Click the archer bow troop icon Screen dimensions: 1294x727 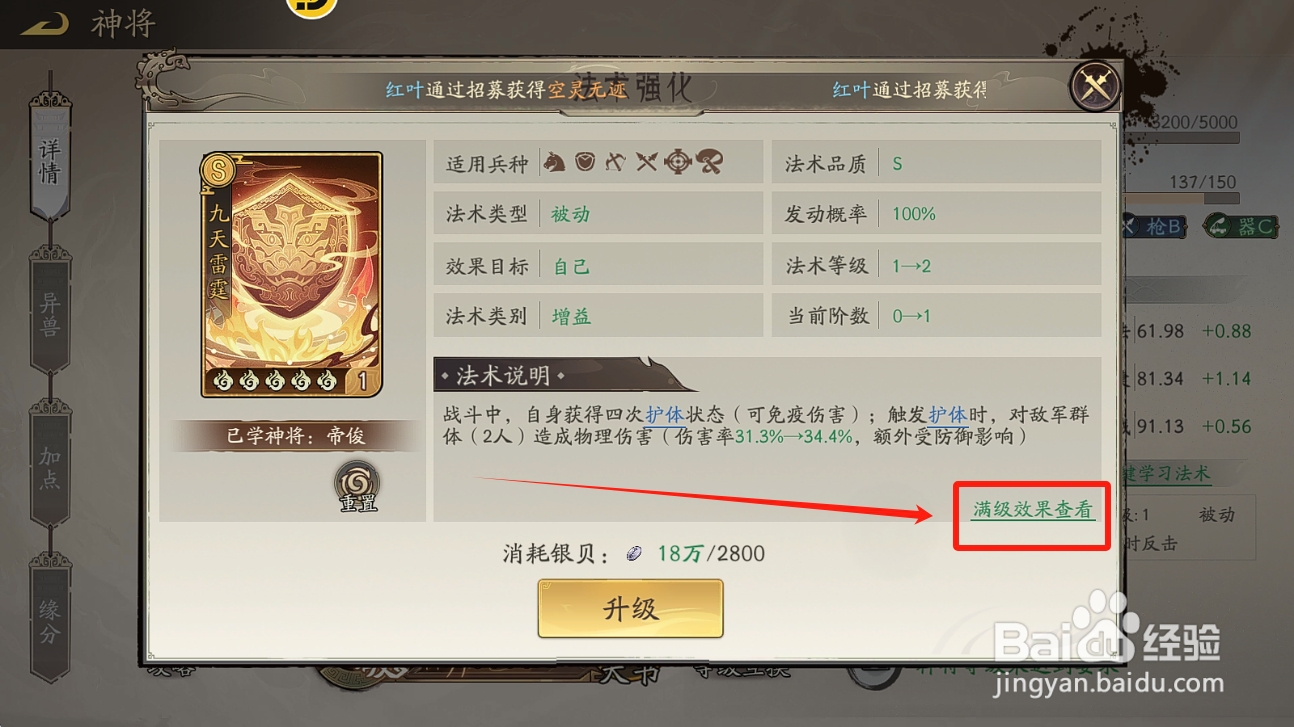click(615, 161)
